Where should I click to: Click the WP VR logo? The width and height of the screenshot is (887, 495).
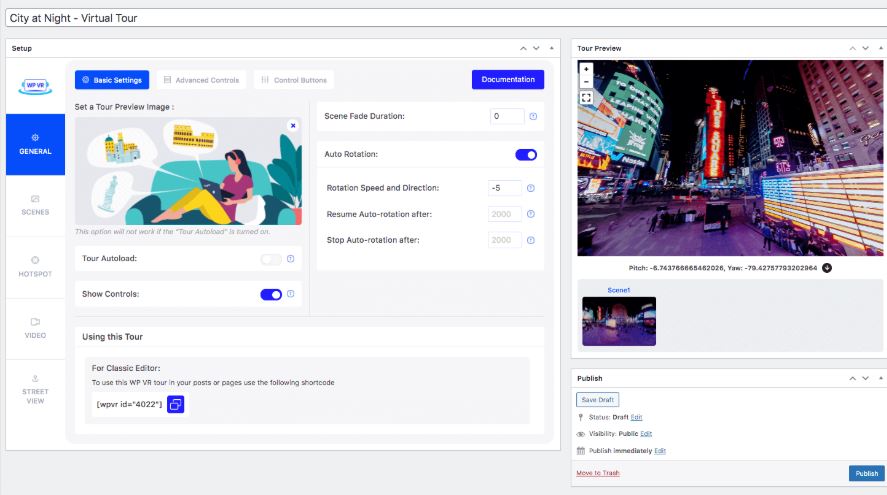(x=35, y=84)
